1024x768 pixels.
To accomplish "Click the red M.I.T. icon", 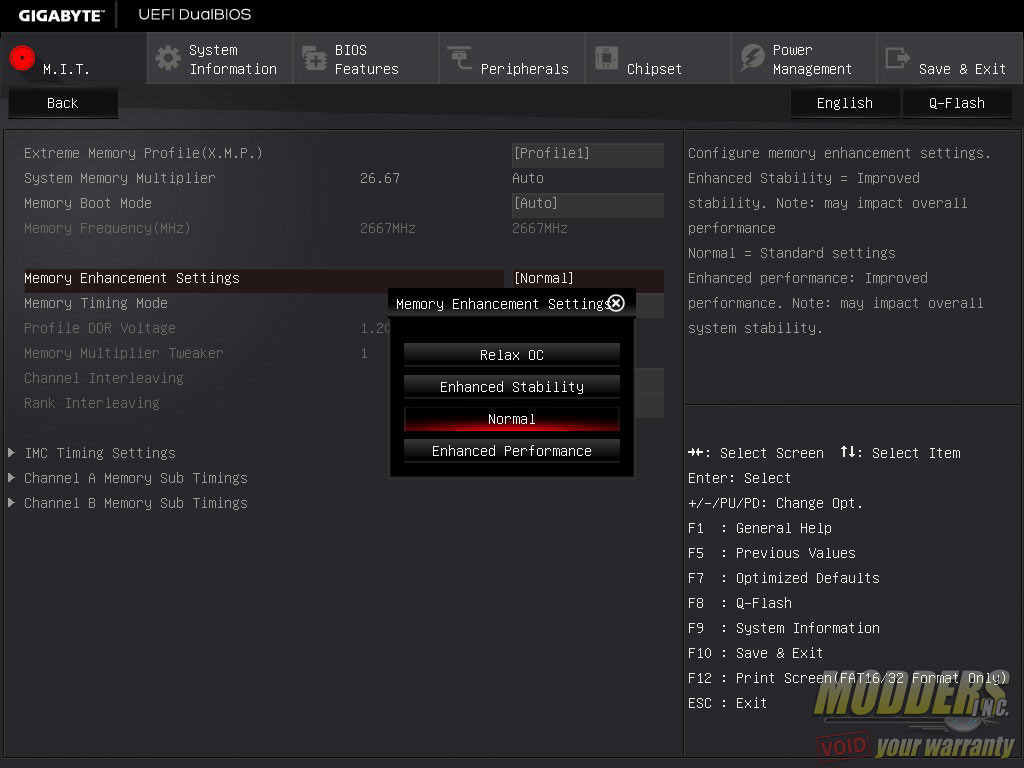I will [x=22, y=58].
